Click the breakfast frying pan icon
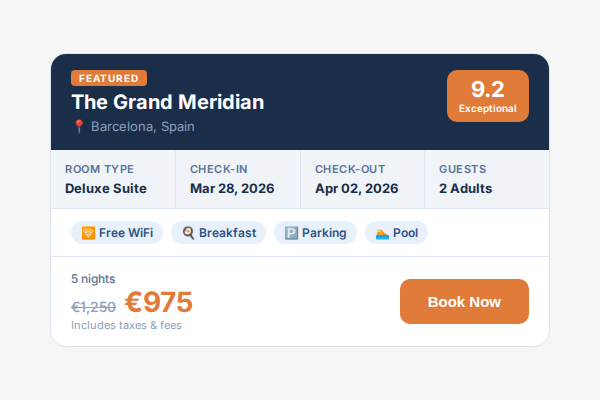 [188, 233]
